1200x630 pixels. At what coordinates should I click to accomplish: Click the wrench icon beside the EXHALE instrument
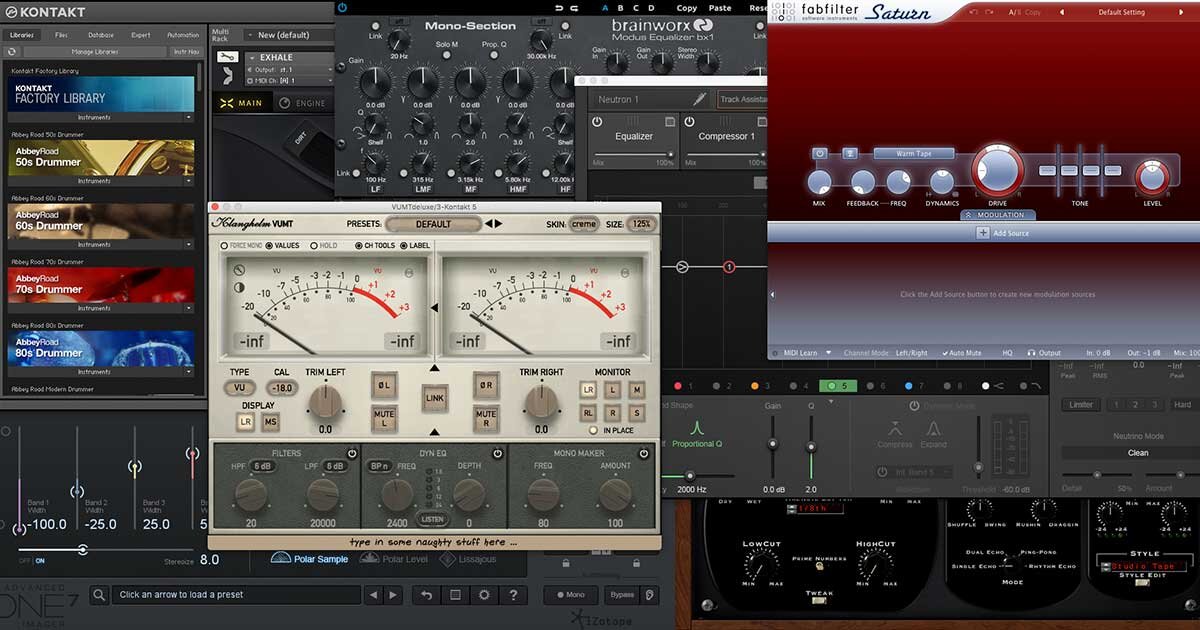[x=228, y=58]
